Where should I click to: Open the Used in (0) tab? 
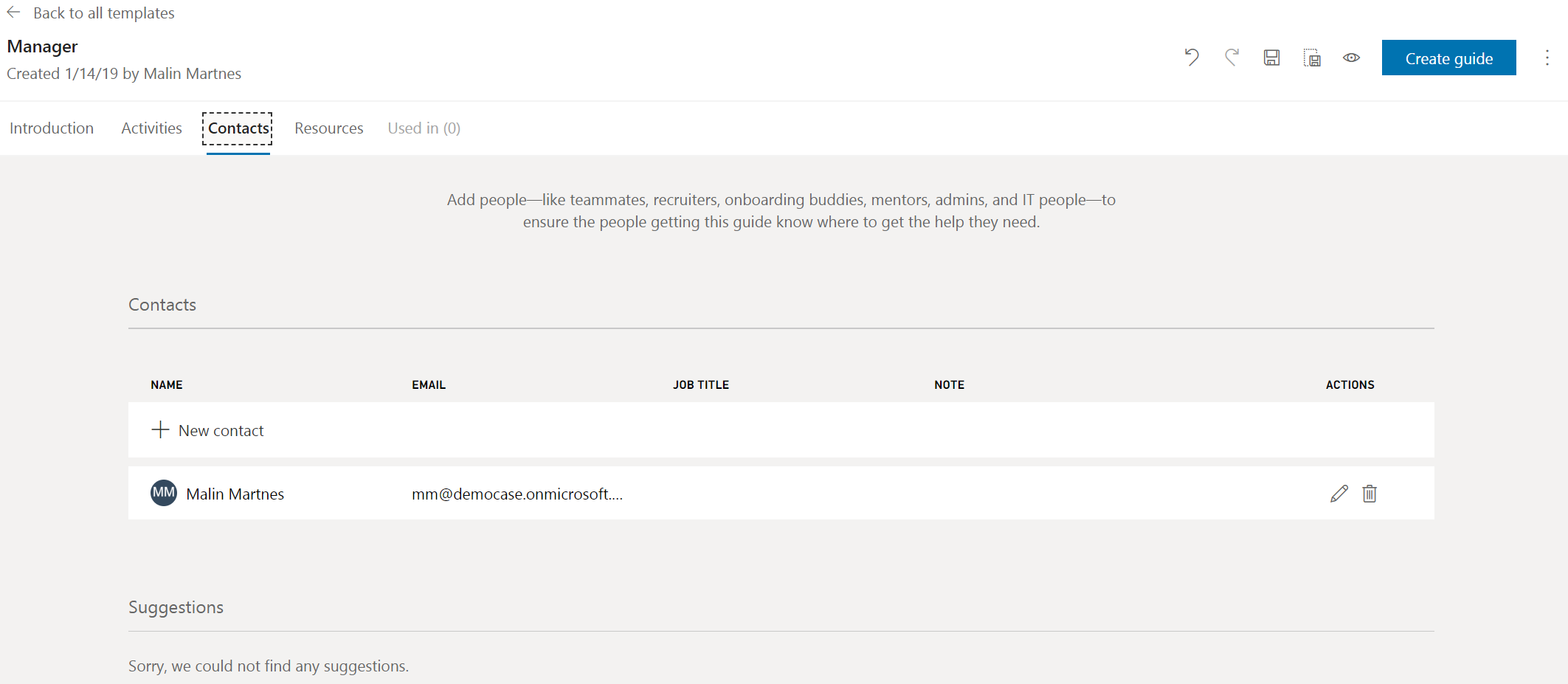[424, 128]
